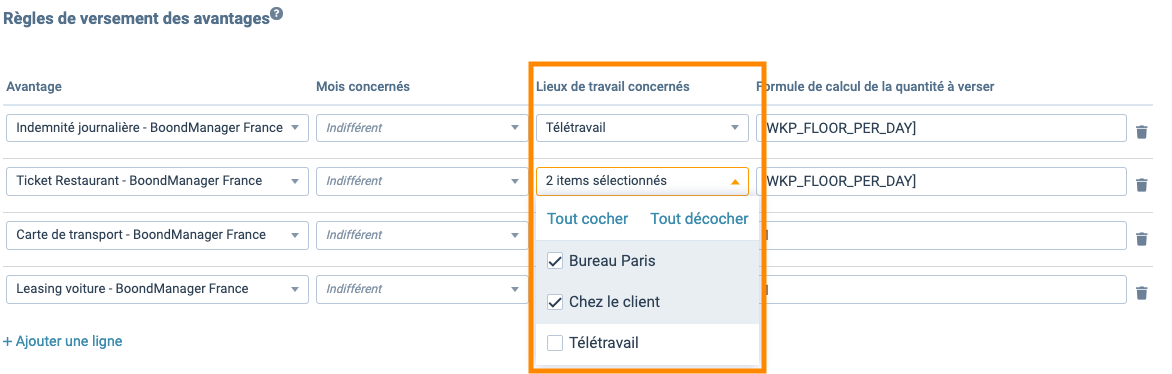Delete the Carte de transport rule row

(x=1141, y=239)
